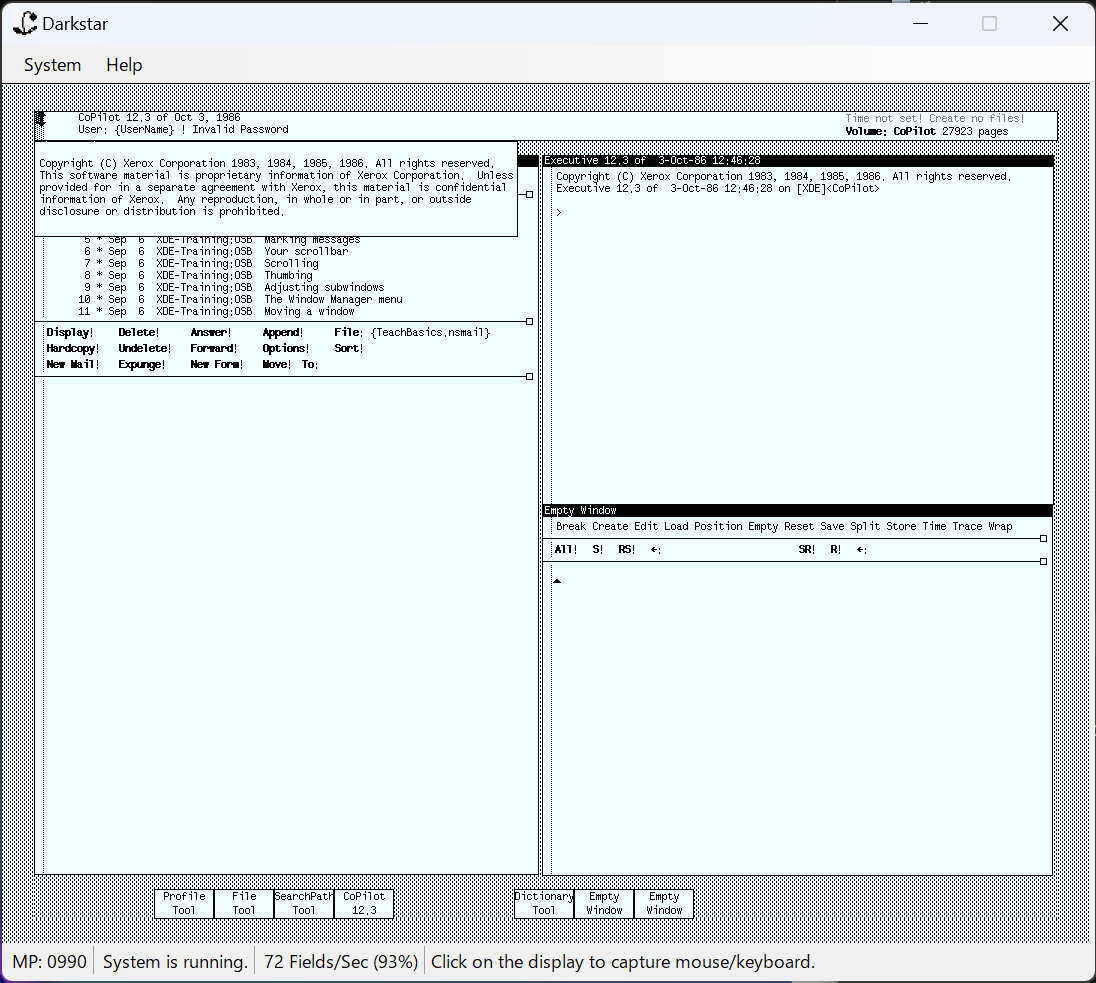Click Save in Empty Window menu
1096x983 pixels.
pos(832,526)
